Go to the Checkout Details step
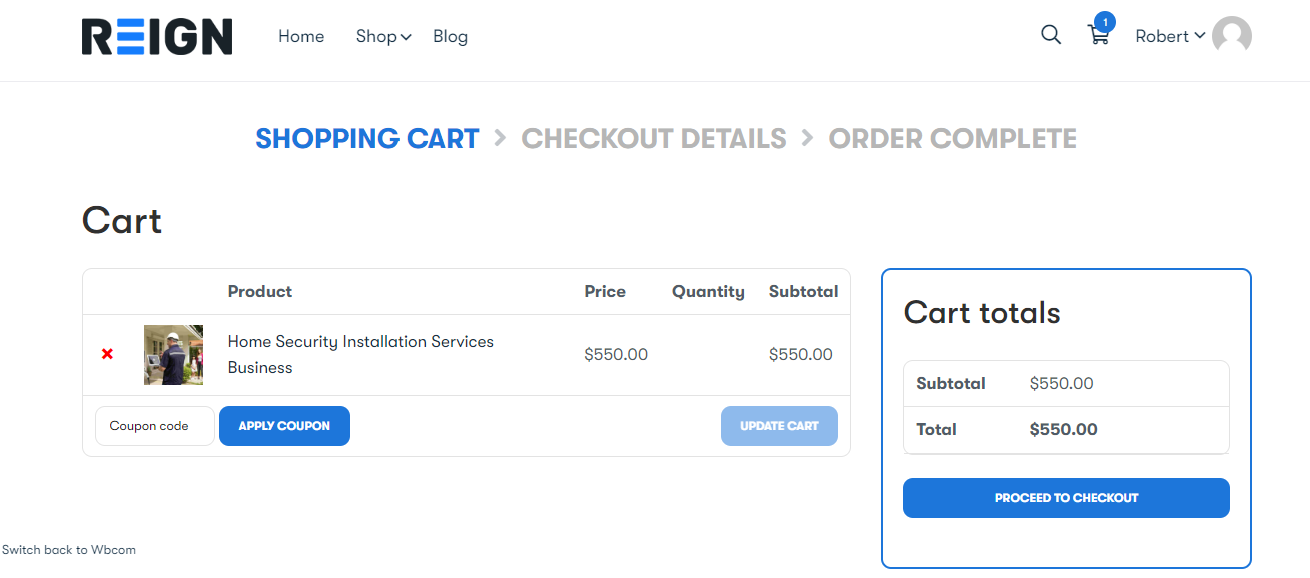The height and width of the screenshot is (578, 1310). pos(654,138)
